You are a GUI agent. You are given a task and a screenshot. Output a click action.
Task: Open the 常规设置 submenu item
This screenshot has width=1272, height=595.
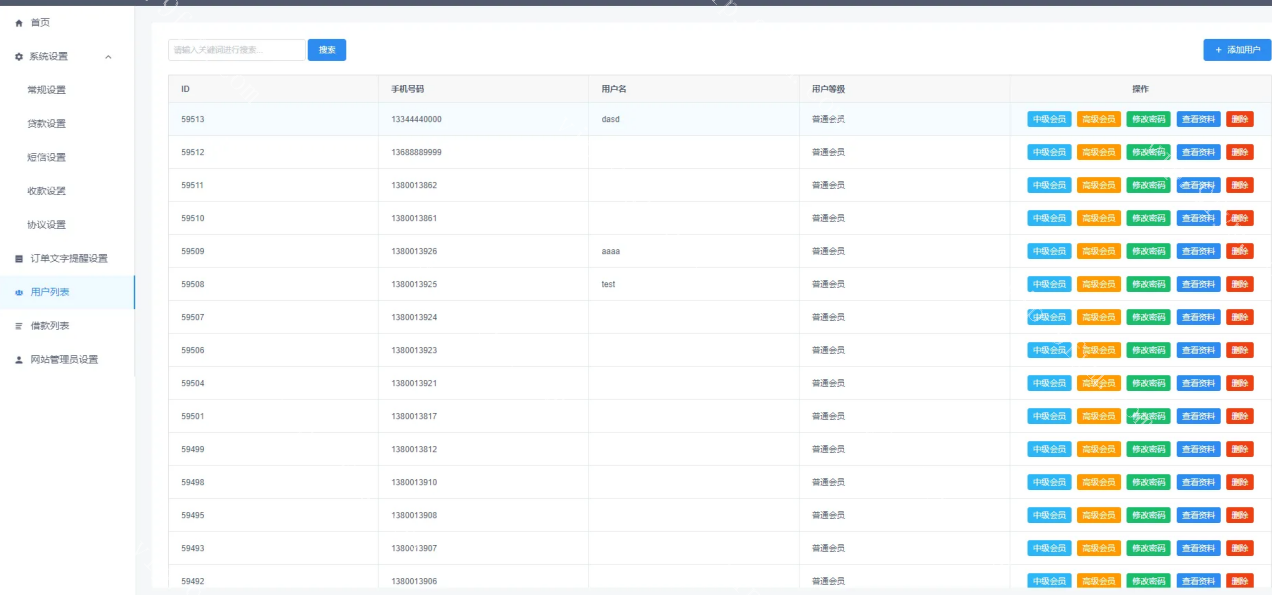(46, 90)
